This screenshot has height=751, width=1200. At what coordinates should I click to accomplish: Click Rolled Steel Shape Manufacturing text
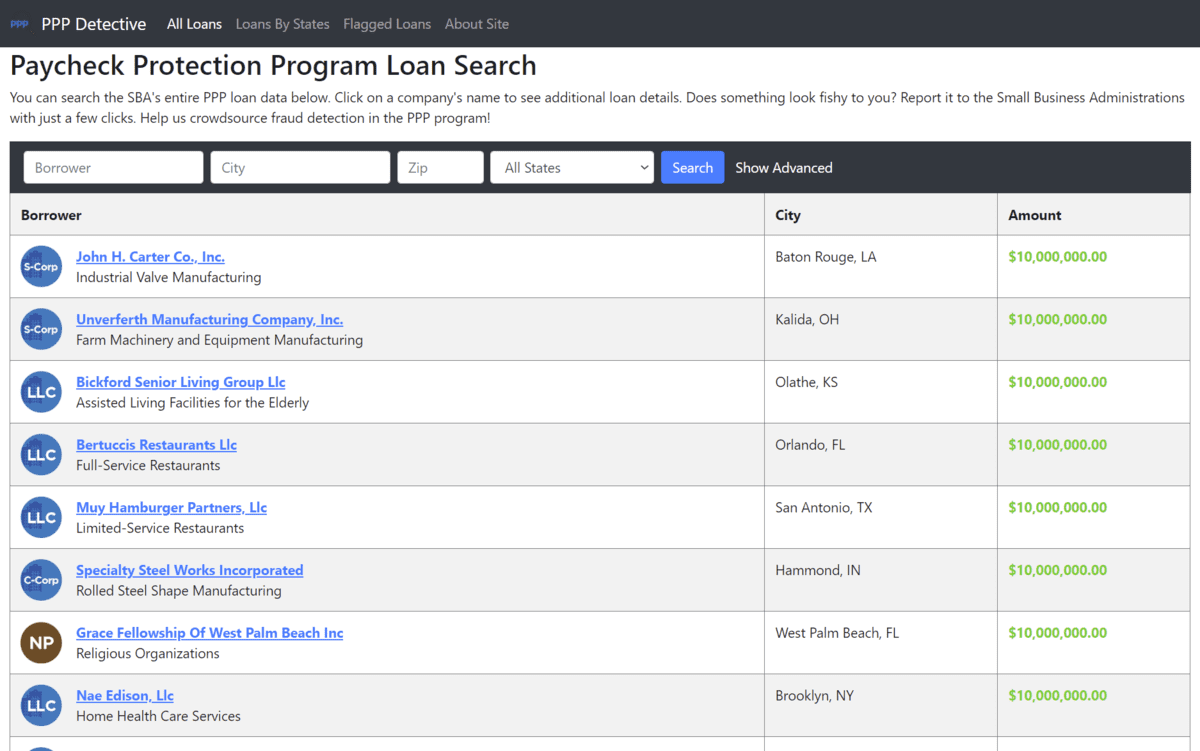tap(179, 591)
